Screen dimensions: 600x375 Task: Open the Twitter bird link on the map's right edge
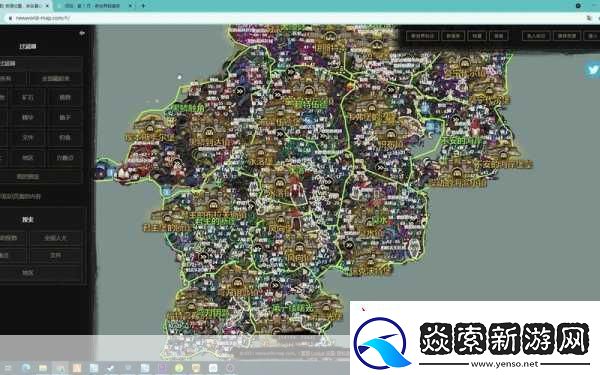point(592,70)
